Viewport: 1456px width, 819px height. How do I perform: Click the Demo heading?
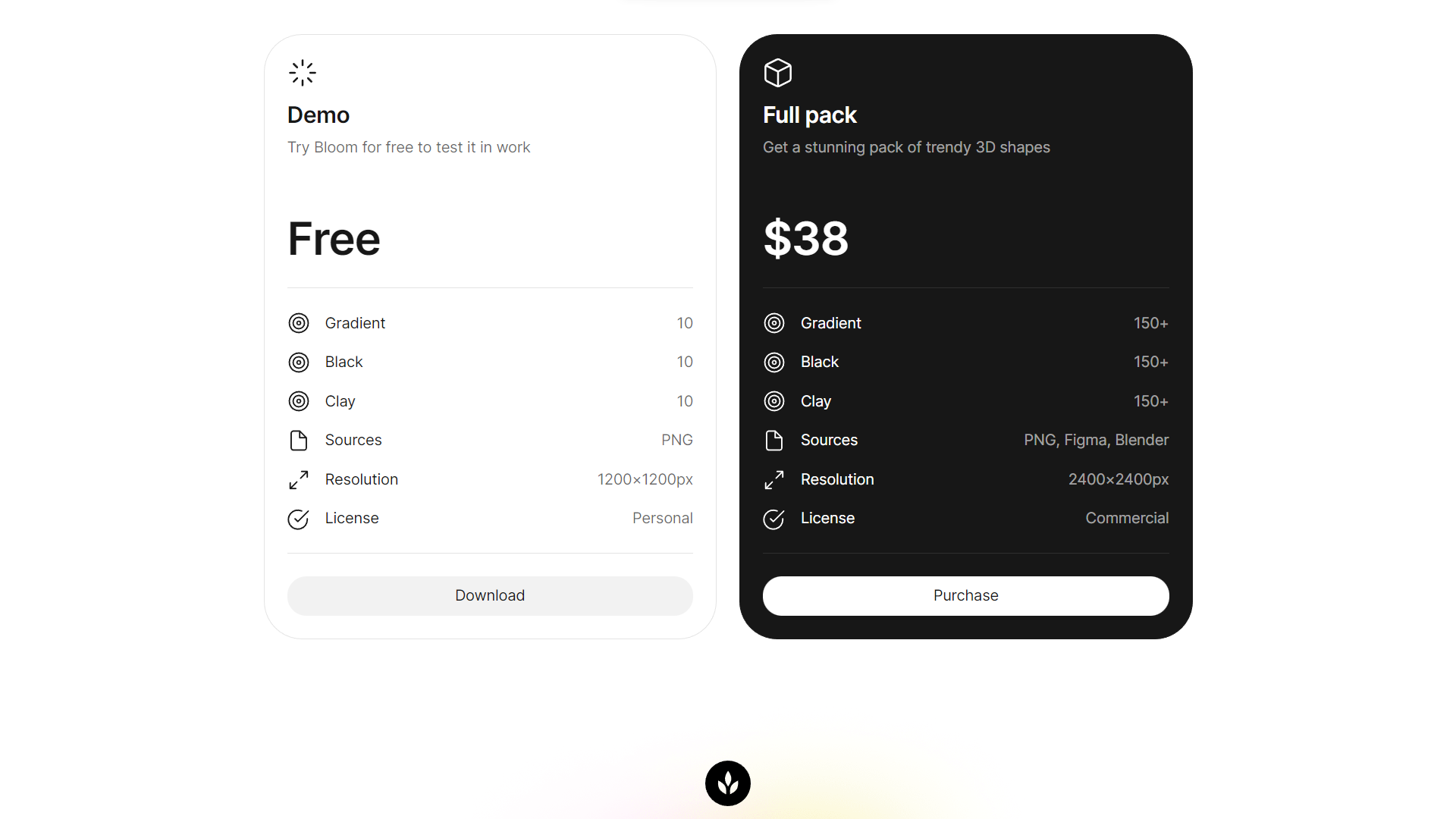click(318, 115)
